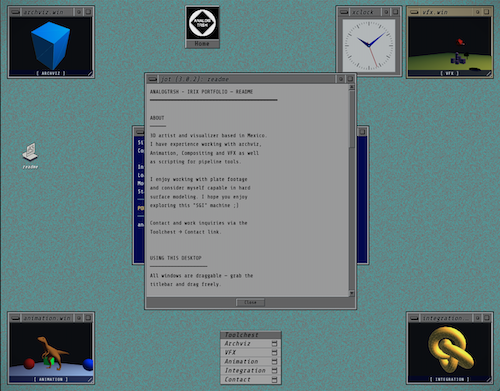Click the jot (3.0.2): readme title bar
The width and height of the screenshot is (500, 391).
click(247, 79)
